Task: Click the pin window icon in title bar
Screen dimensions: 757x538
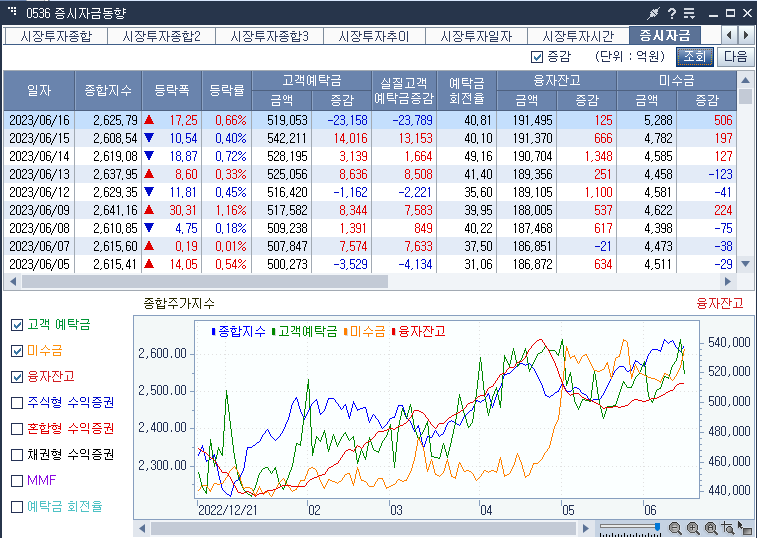Action: point(654,13)
